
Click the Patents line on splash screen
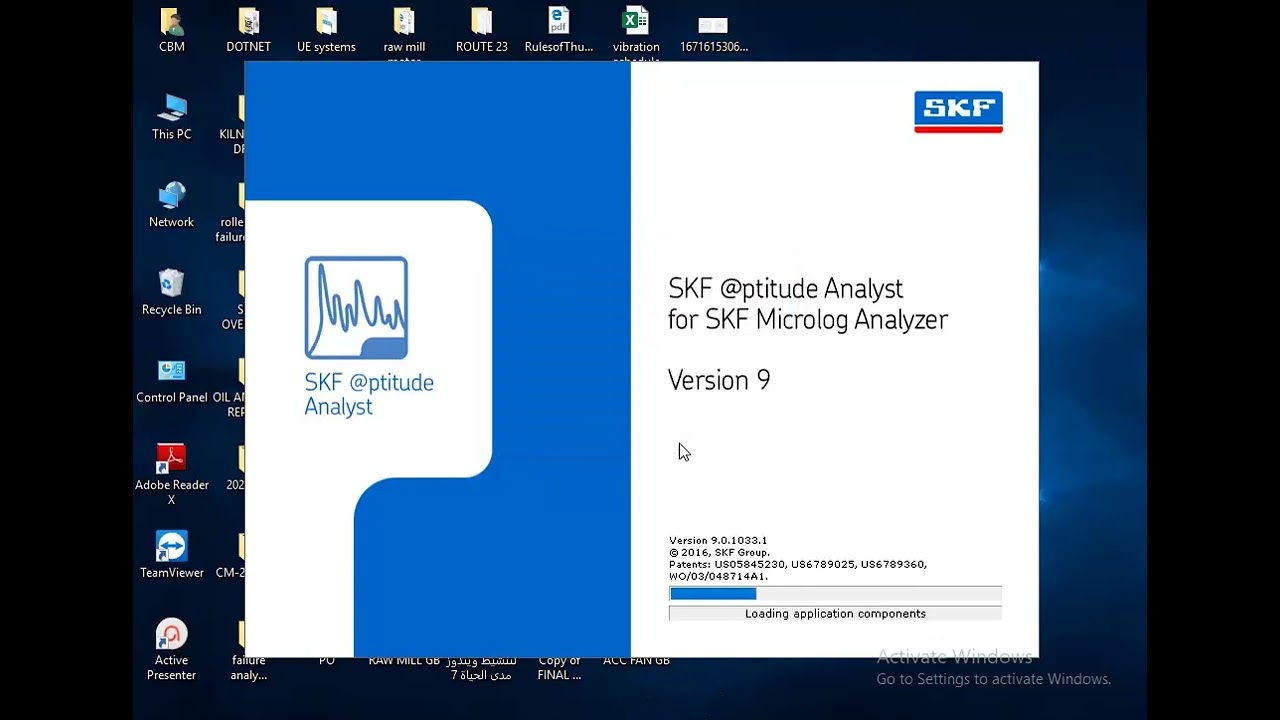pos(798,570)
